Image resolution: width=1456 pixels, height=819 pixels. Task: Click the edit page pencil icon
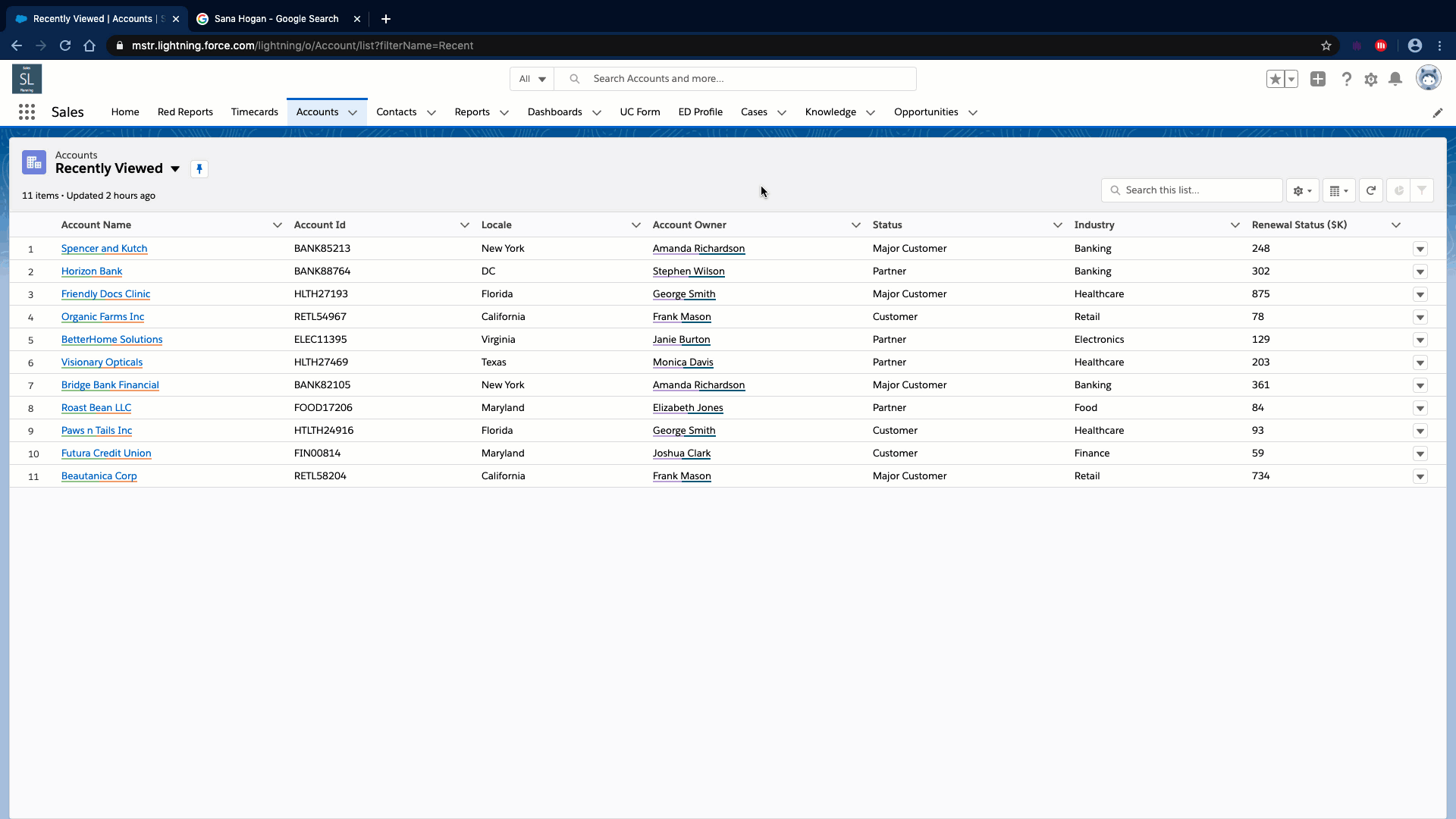tap(1439, 112)
